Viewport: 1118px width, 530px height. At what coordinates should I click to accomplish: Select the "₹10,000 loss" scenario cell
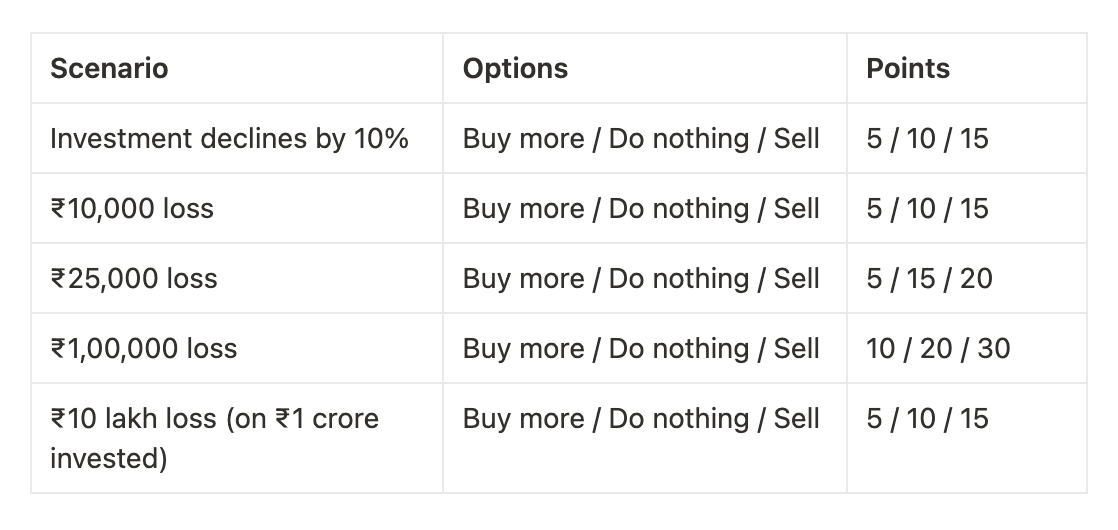tap(132, 209)
